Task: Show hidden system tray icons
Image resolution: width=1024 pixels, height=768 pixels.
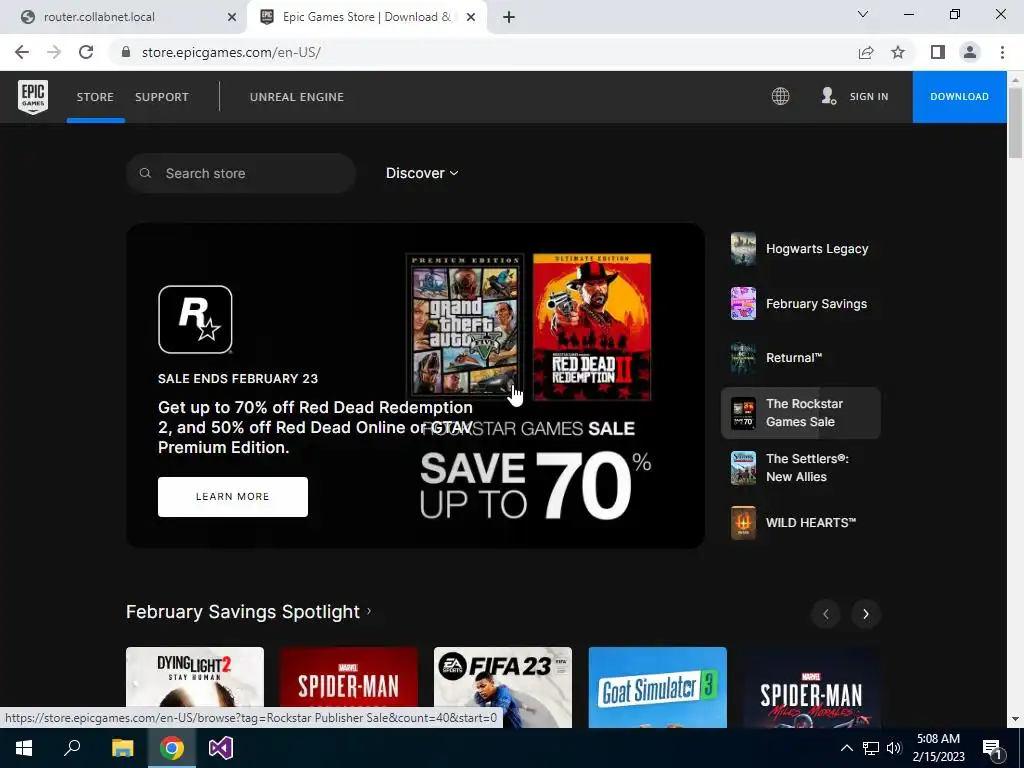Action: pyautogui.click(x=846, y=748)
